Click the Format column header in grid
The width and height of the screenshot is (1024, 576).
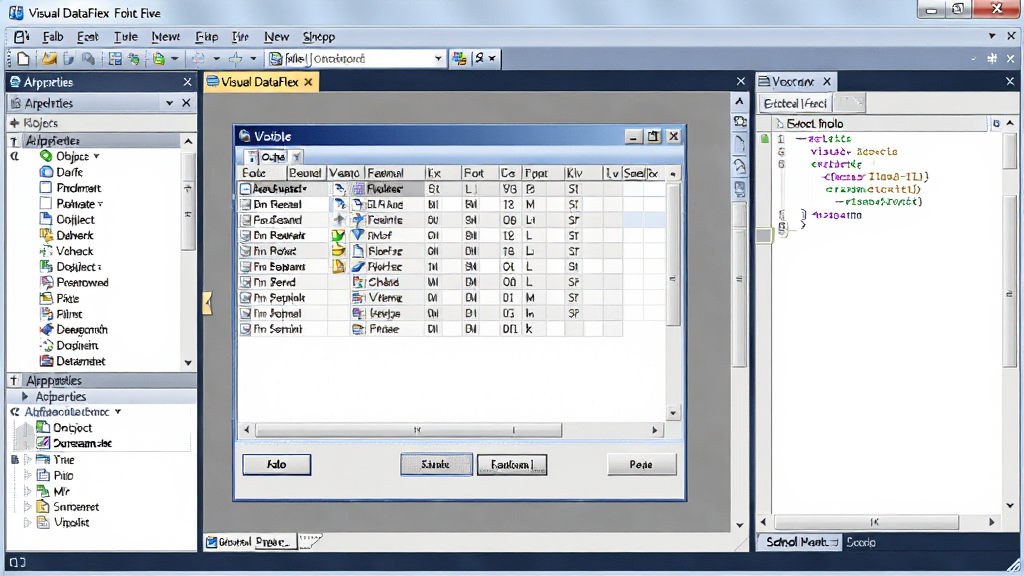394,173
